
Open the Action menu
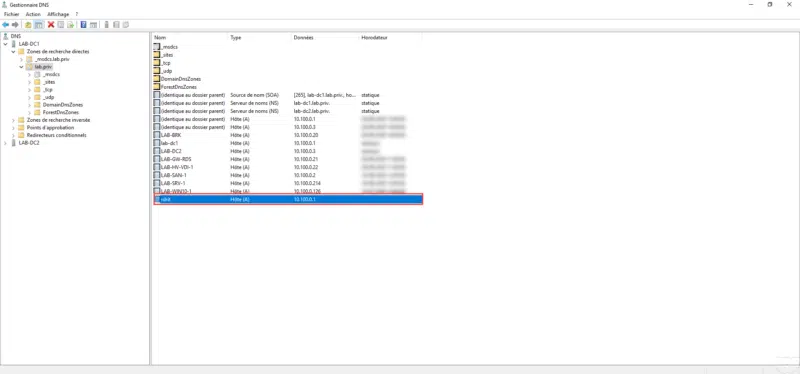click(33, 14)
